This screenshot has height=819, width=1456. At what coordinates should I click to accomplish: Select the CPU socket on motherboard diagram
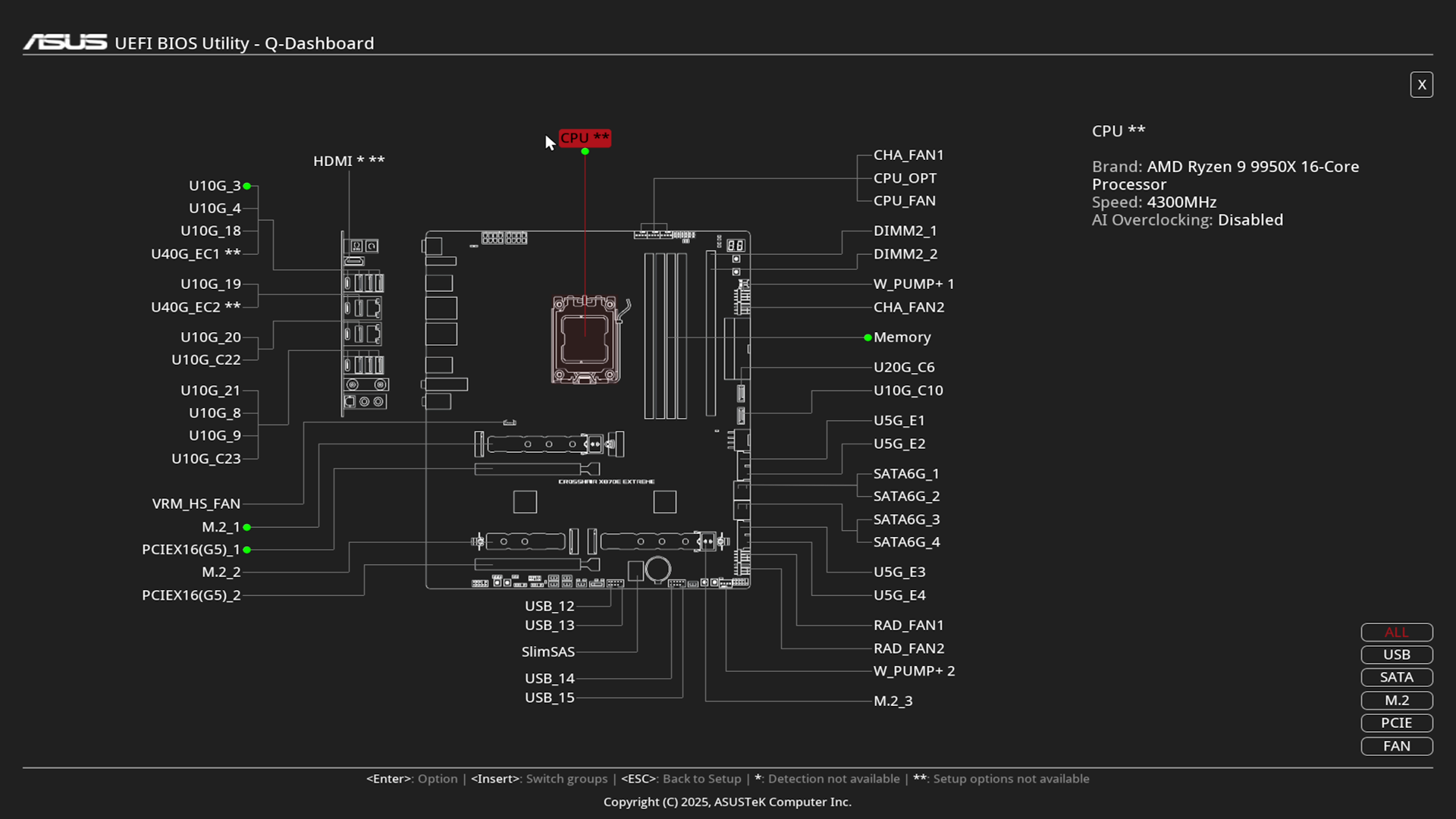click(x=585, y=339)
